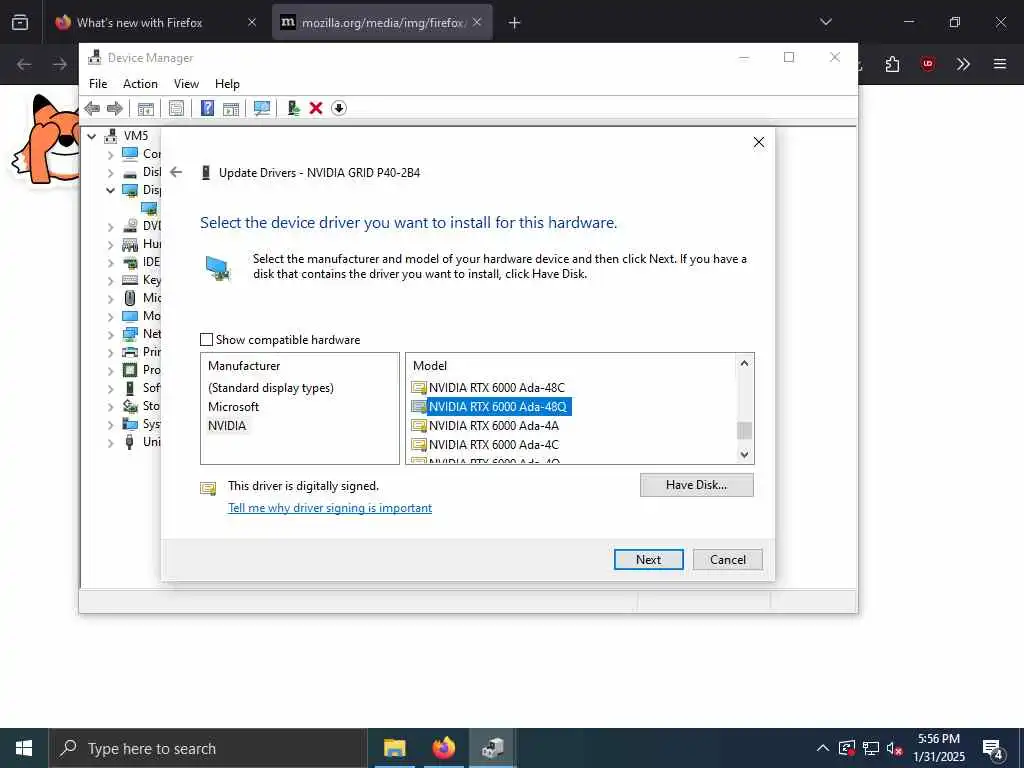Go back using the Update Drivers wizard arrow

coord(176,172)
